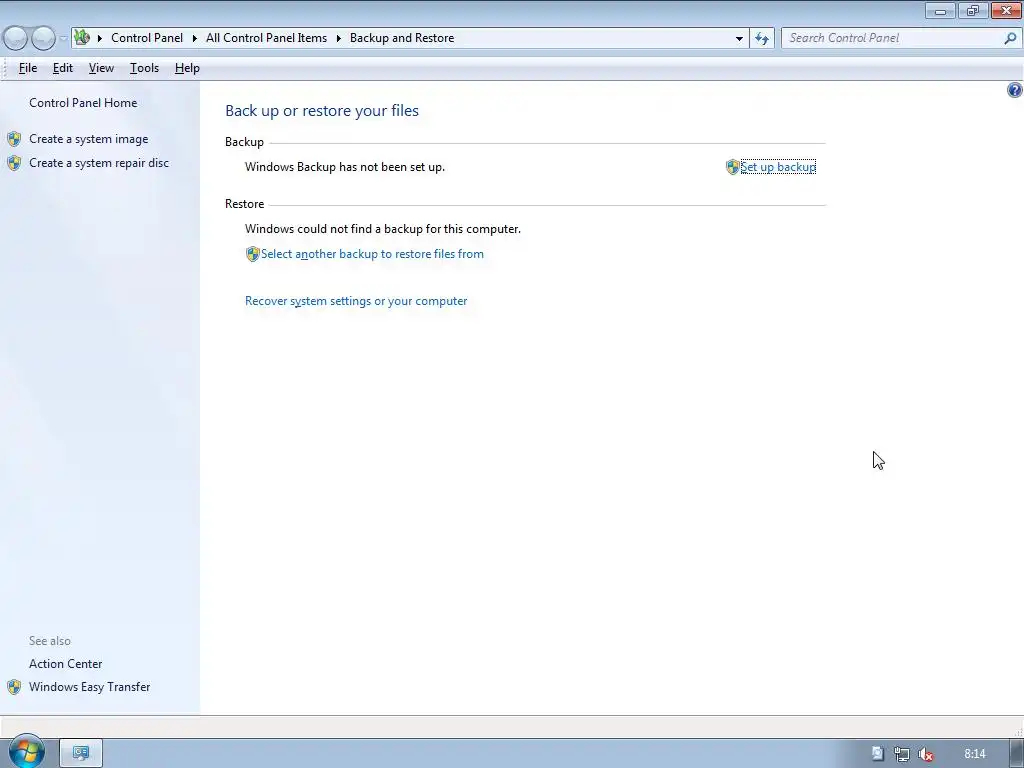The image size is (1024, 768).
Task: Click the Action Center tray icon
Action: point(878,754)
